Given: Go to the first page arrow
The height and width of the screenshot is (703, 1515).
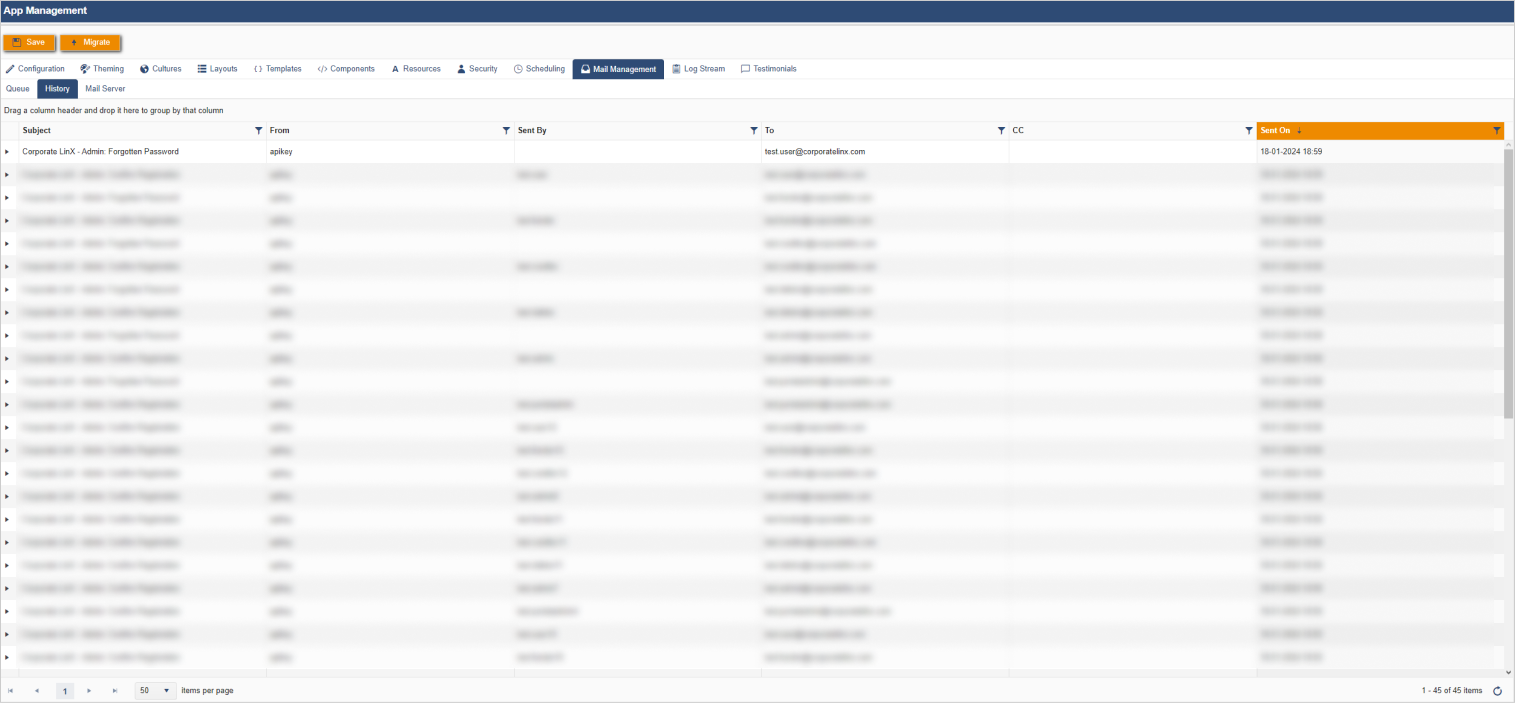Looking at the screenshot, I should pos(11,691).
